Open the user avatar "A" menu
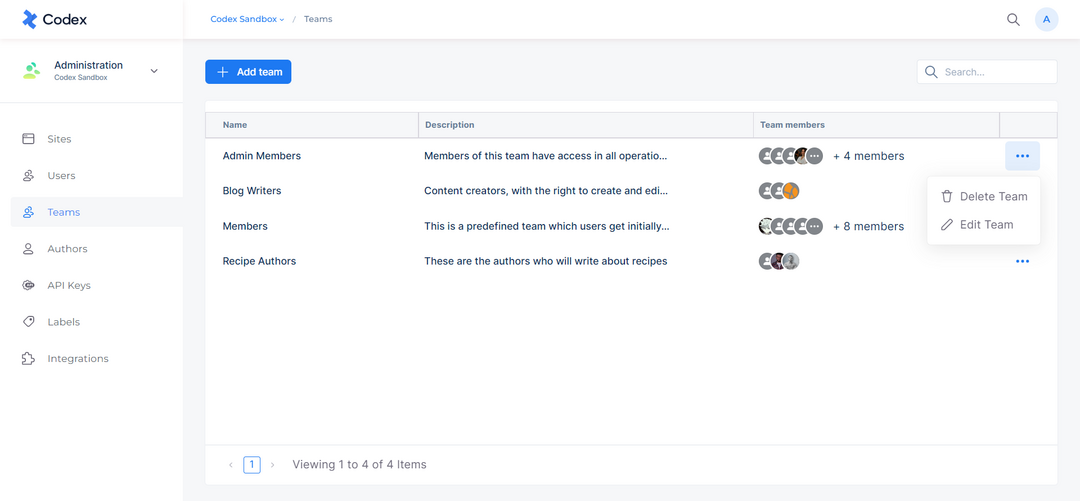The image size is (1080, 501). pos(1046,19)
